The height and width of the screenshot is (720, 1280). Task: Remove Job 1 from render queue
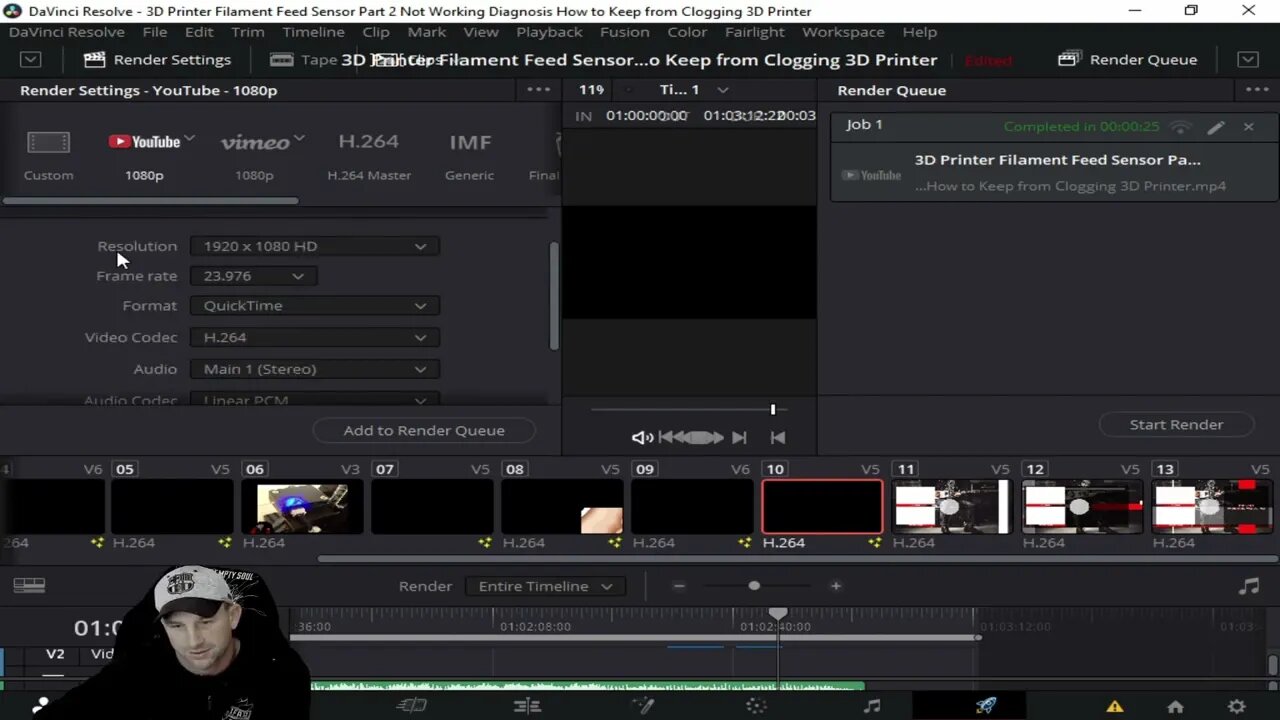pyautogui.click(x=1248, y=127)
